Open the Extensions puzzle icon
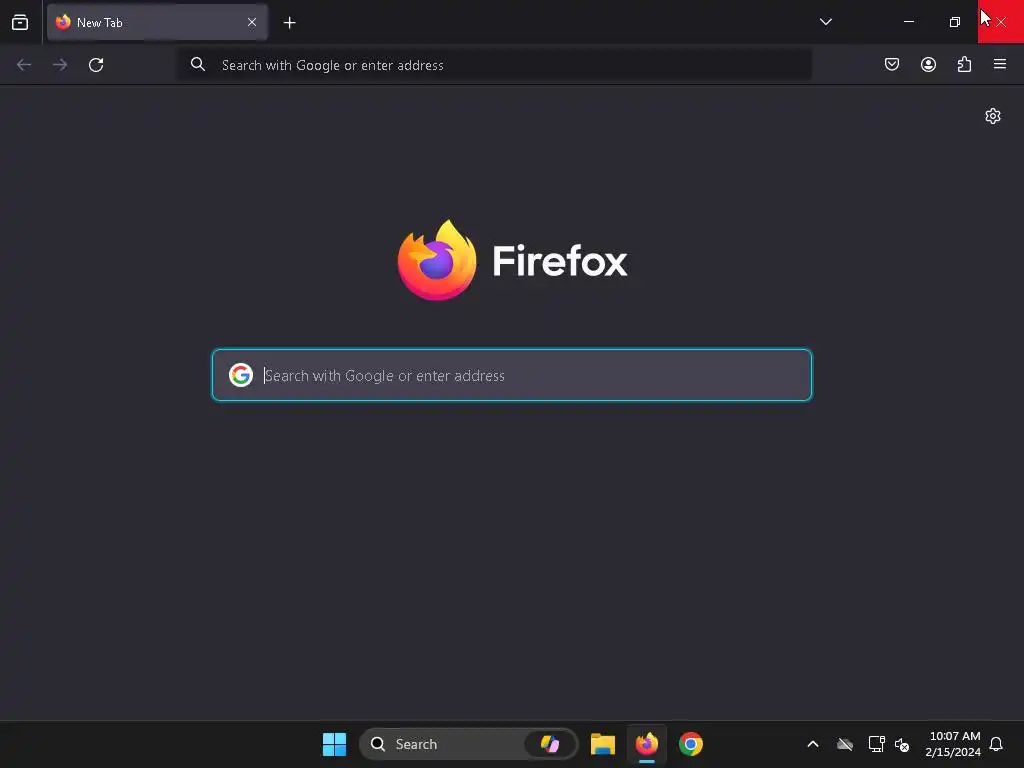Image resolution: width=1024 pixels, height=768 pixels. coord(965,64)
